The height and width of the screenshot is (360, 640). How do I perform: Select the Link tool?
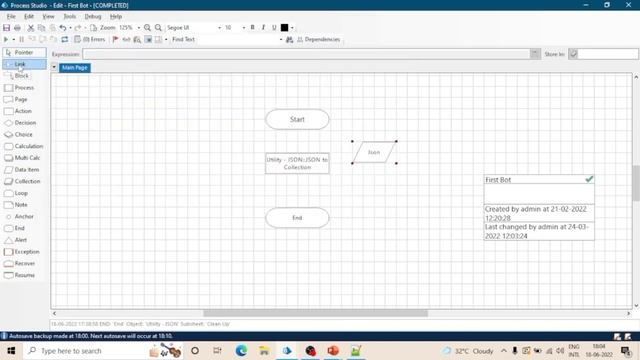(24, 64)
